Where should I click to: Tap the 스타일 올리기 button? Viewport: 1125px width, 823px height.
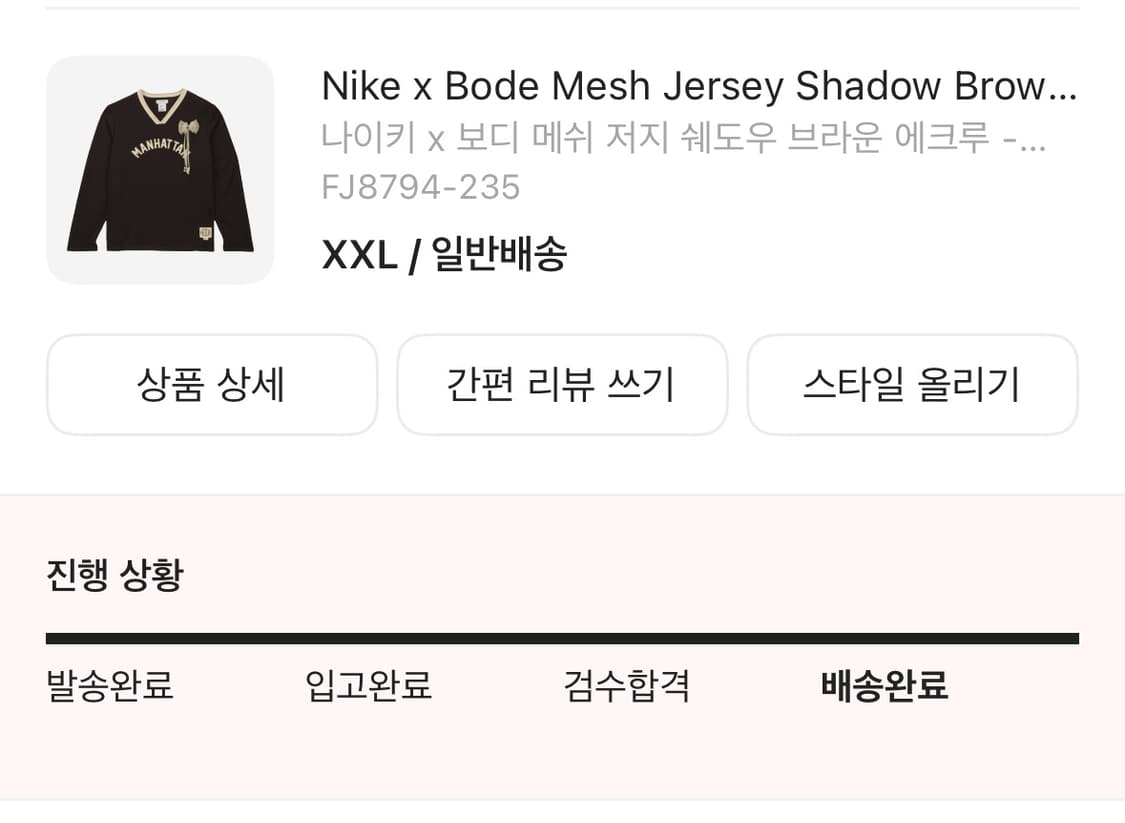(912, 385)
